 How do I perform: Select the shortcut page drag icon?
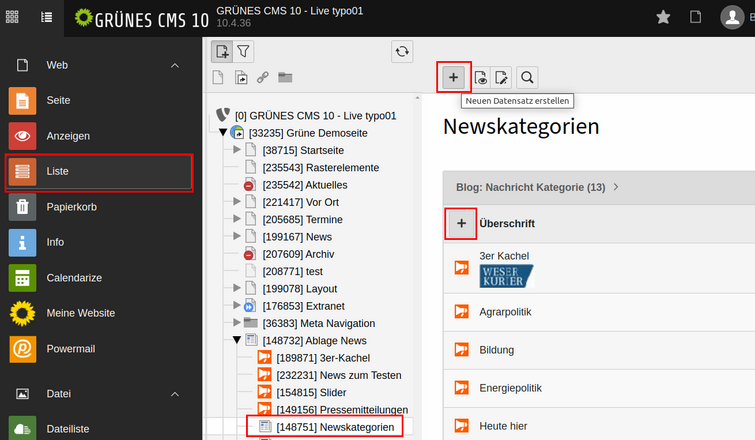click(x=241, y=78)
